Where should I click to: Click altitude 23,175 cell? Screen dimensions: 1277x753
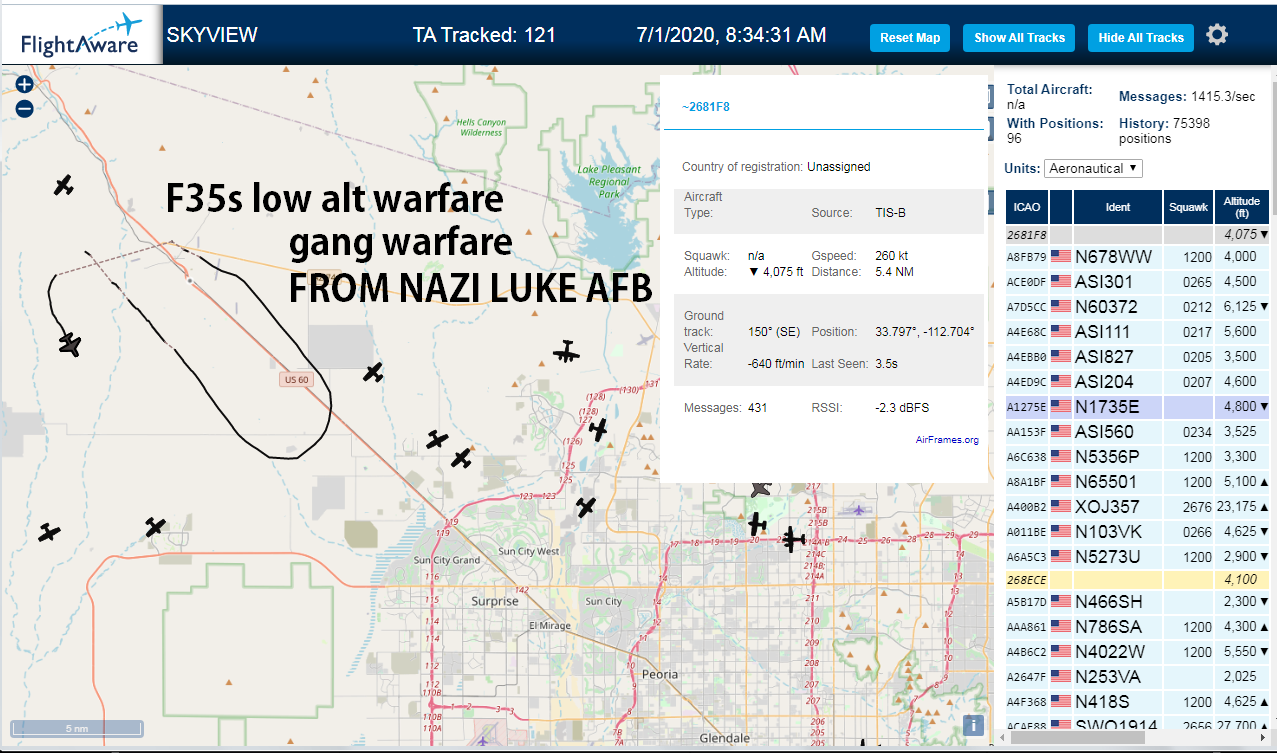(x=1242, y=507)
